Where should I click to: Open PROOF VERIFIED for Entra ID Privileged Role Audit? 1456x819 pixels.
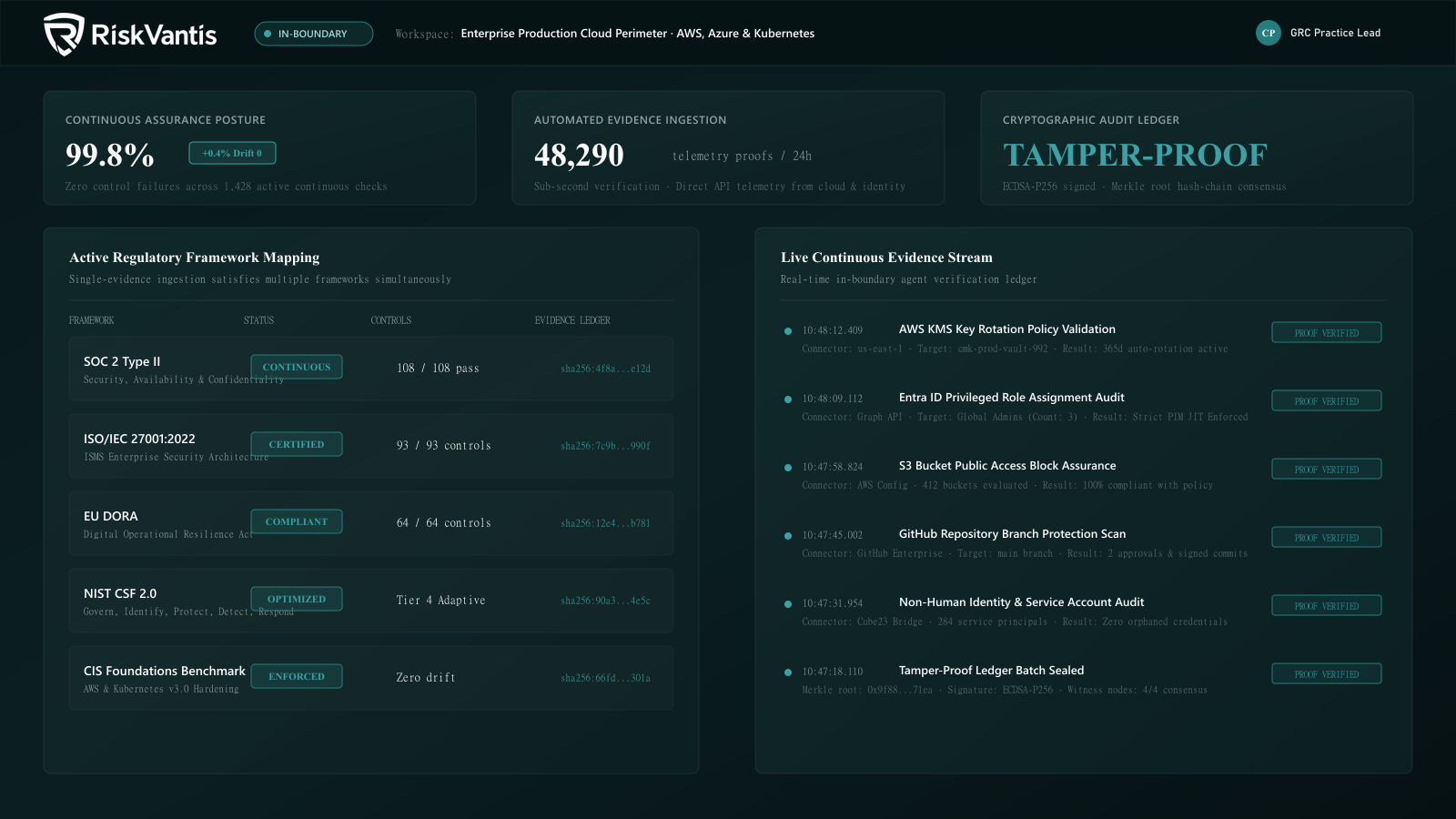coord(1327,401)
